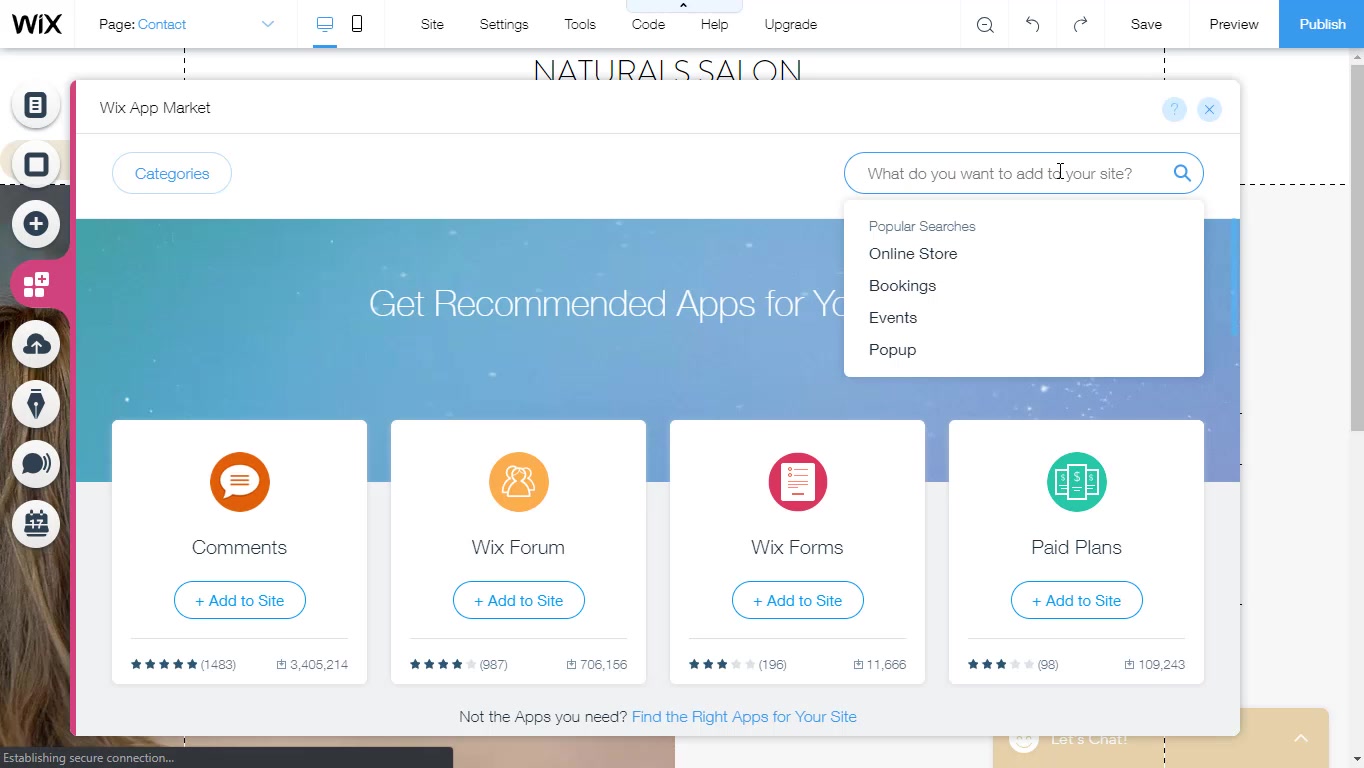Open the Media upload cloud icon
Image resolution: width=1364 pixels, height=768 pixels.
coord(36,345)
